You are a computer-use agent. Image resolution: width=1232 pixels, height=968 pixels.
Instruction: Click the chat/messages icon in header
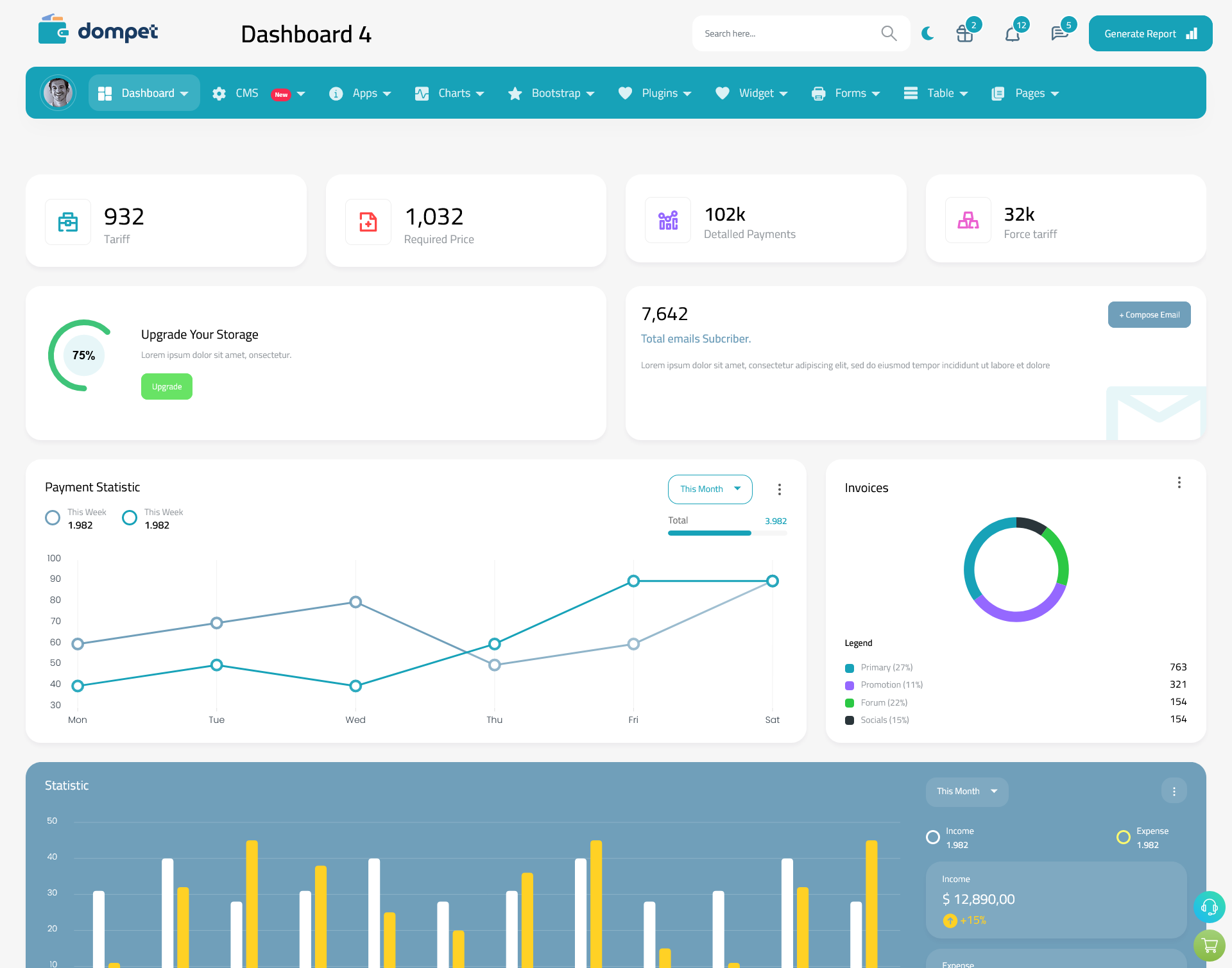pyautogui.click(x=1058, y=33)
